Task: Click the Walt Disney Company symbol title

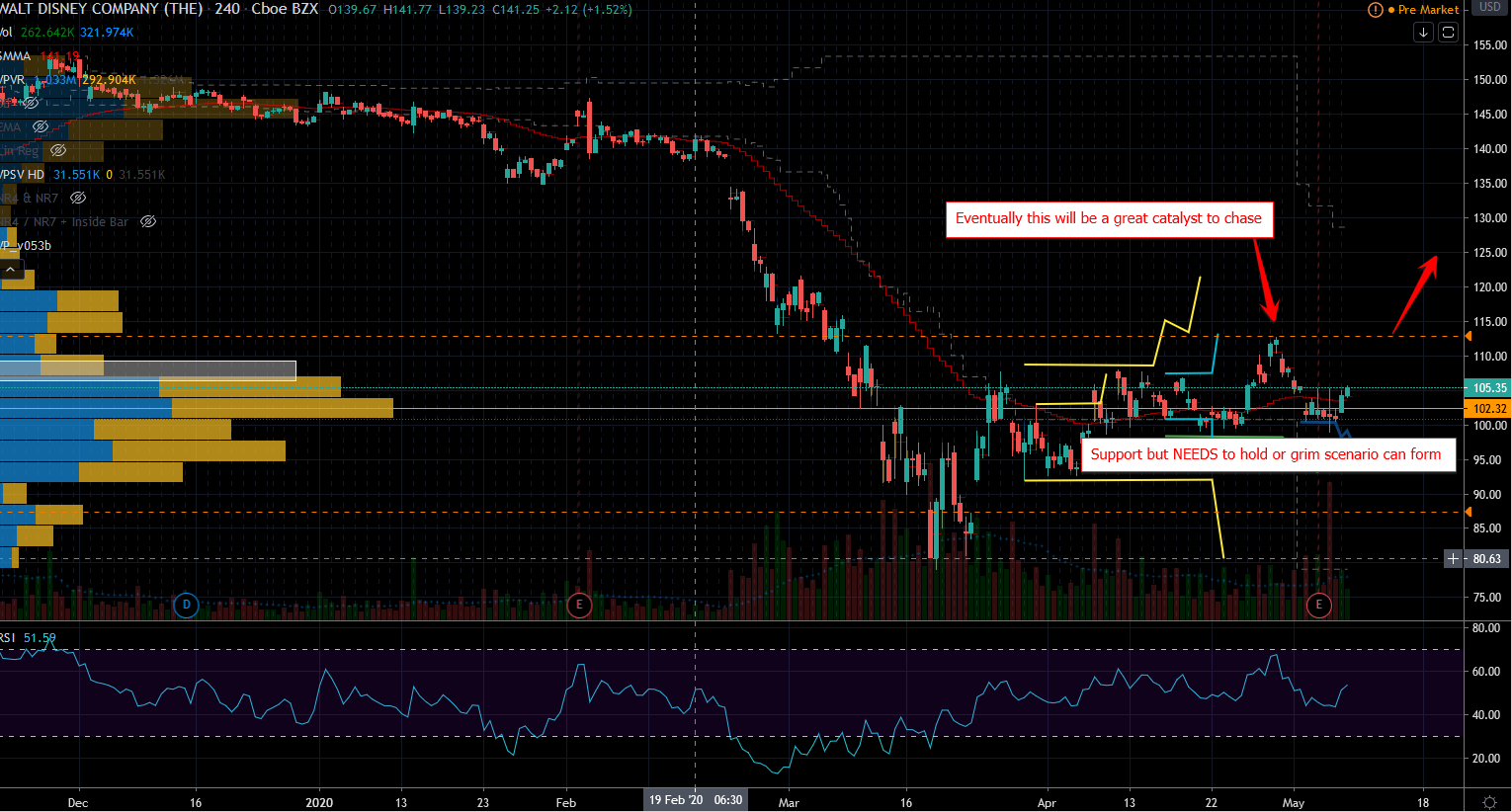Action: pos(101,9)
